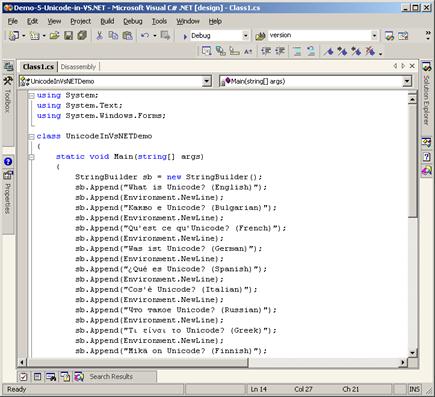Open the Undo history dropdown arrow

pyautogui.click(x=155, y=36)
